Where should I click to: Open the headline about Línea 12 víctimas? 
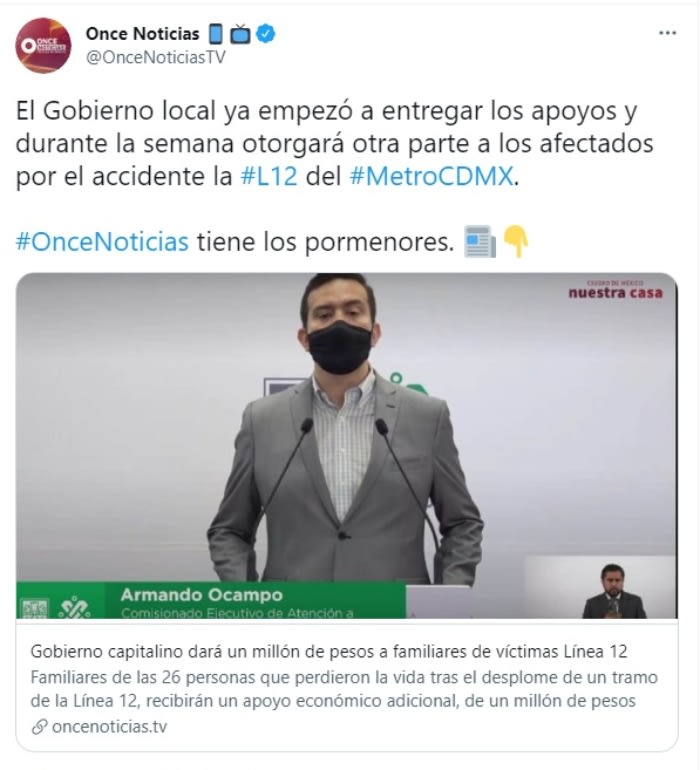[x=329, y=652]
